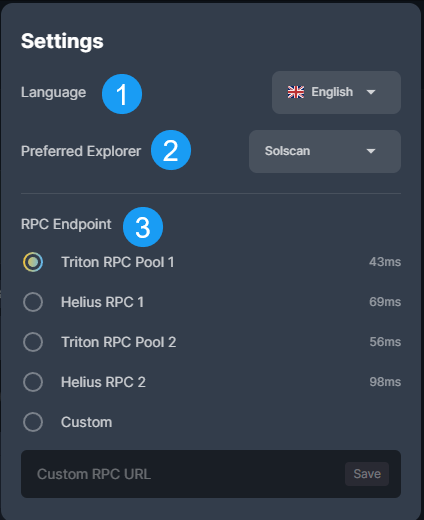
Task: Click the 98ms latency for Helius RPC 2
Action: point(385,382)
